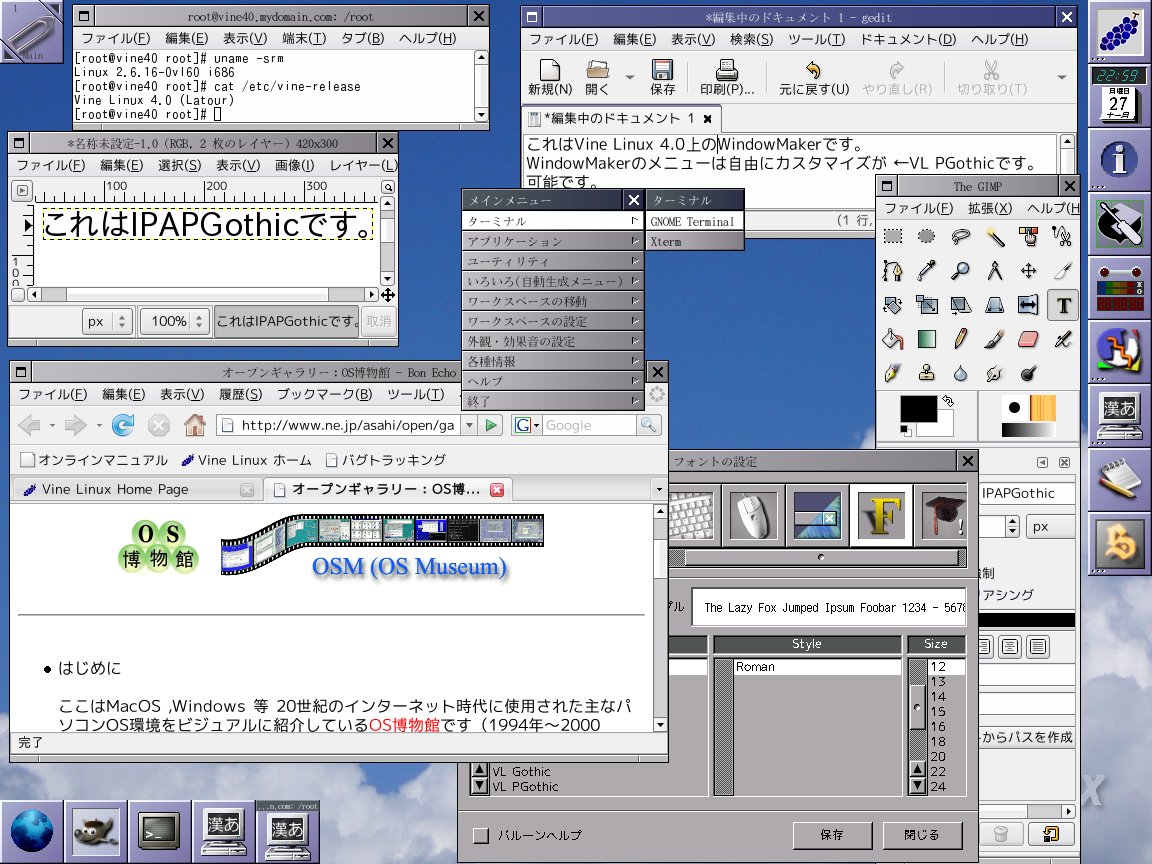
Task: Select the Perspective tool in GIMP
Action: point(995,305)
